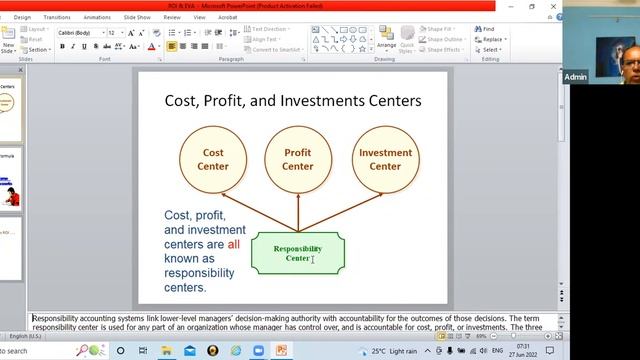Expand Arrange dropdown

[387, 40]
